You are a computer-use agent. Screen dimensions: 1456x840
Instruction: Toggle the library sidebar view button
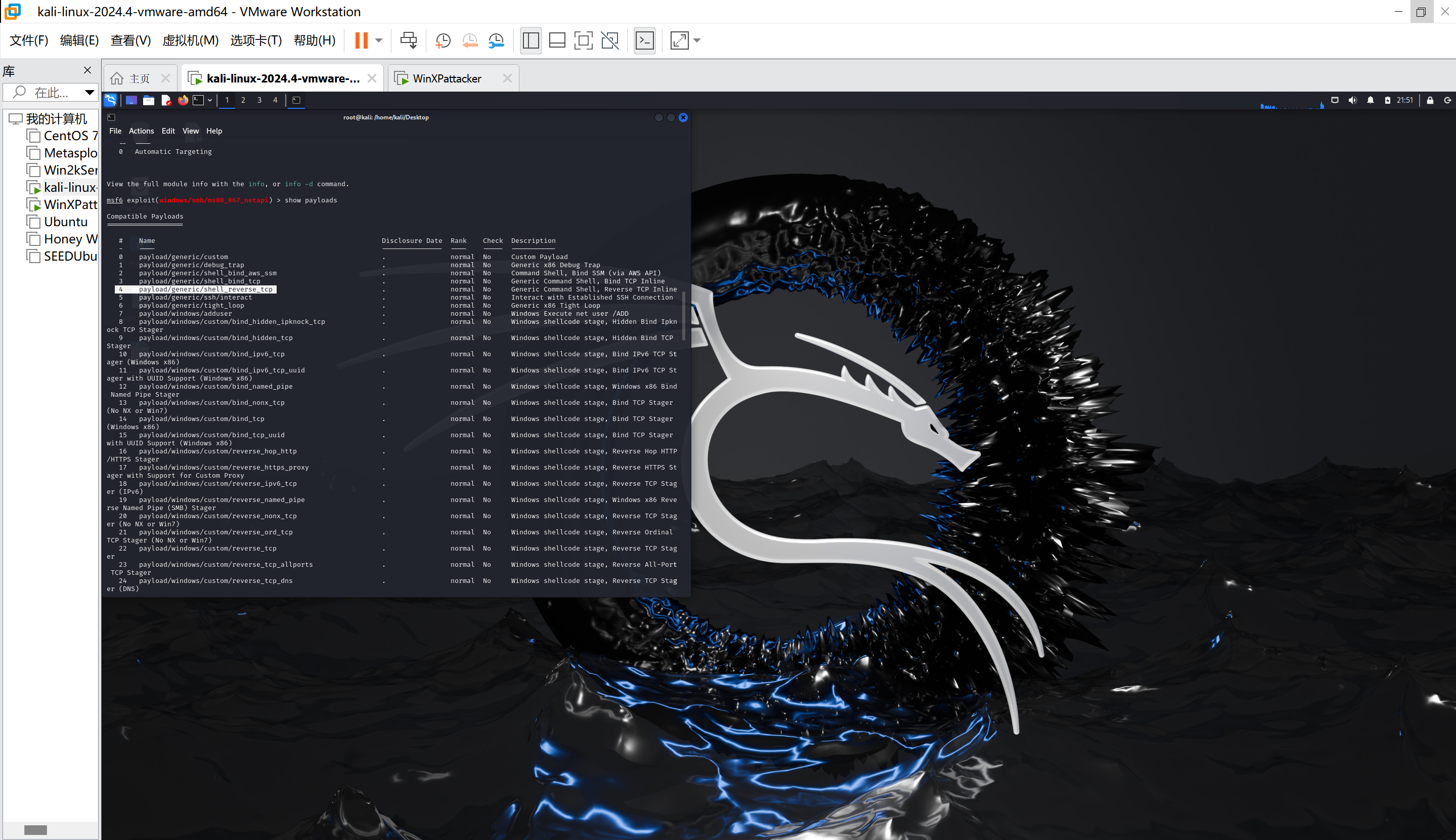point(531,40)
